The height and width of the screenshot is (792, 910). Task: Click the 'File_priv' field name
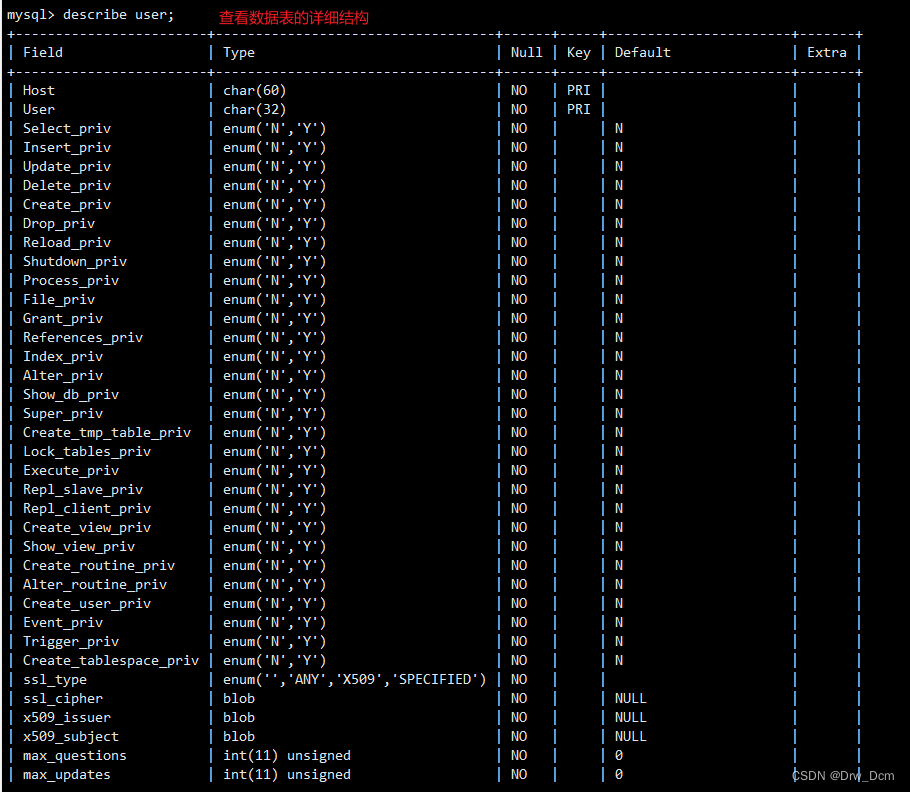point(59,300)
